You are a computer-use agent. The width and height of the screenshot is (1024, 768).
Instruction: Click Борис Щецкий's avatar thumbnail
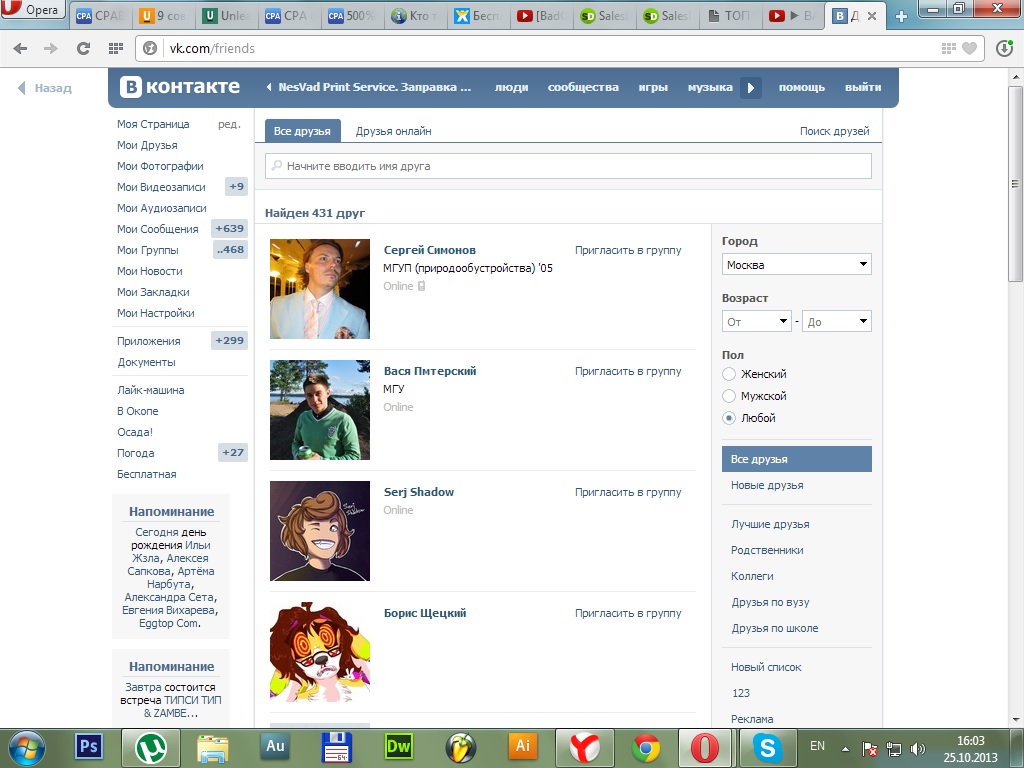click(x=320, y=652)
